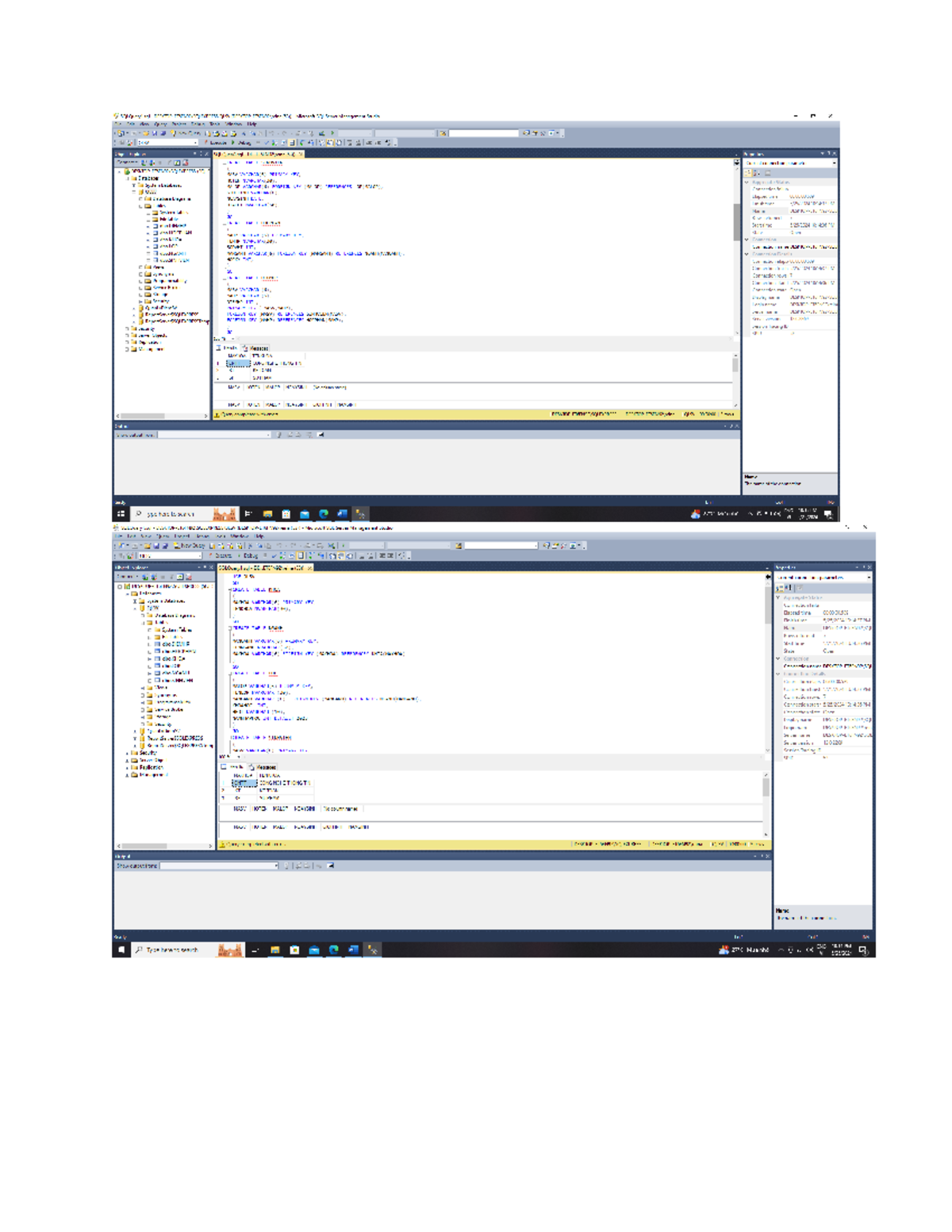Screen dimensions: 952x1232
Task: Switch to the Messages tab in results pane
Action: [x=254, y=348]
